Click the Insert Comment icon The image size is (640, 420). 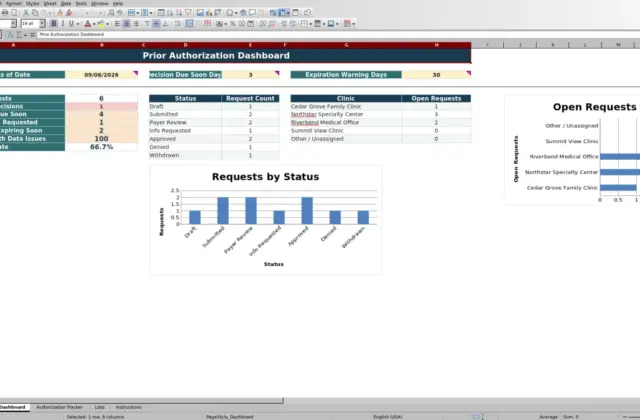(253, 13)
